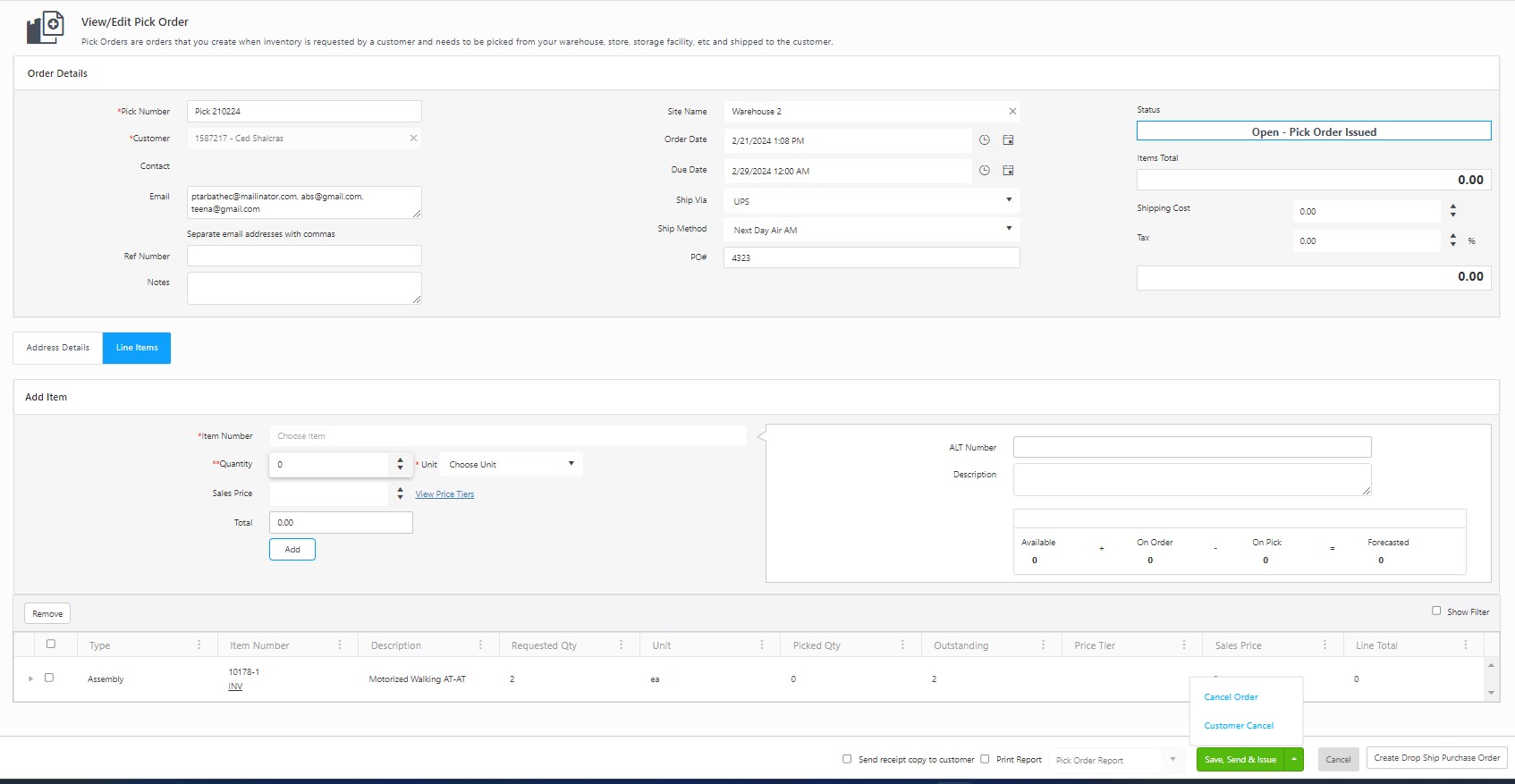
Task: Choose Customer Cancel from the popup menu
Action: coord(1239,726)
